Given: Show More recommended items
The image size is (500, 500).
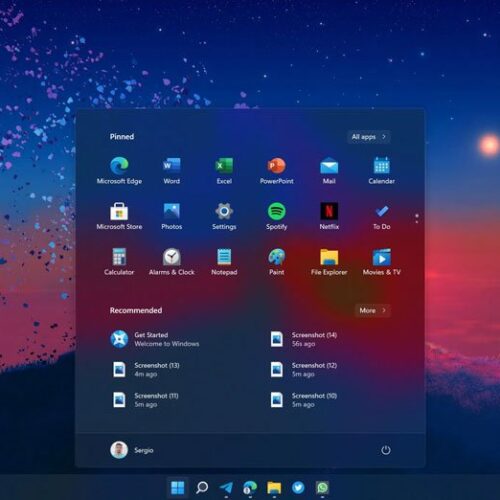Looking at the screenshot, I should coord(372,310).
